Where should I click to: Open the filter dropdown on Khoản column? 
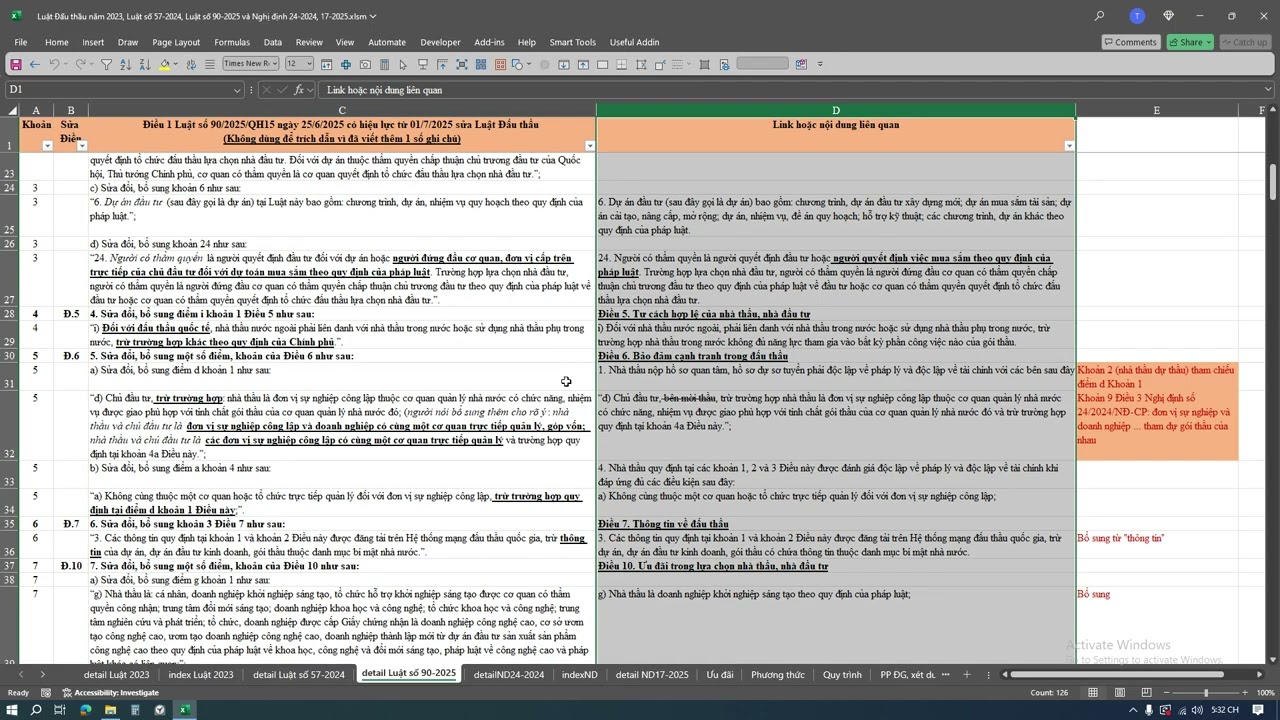pyautogui.click(x=47, y=146)
